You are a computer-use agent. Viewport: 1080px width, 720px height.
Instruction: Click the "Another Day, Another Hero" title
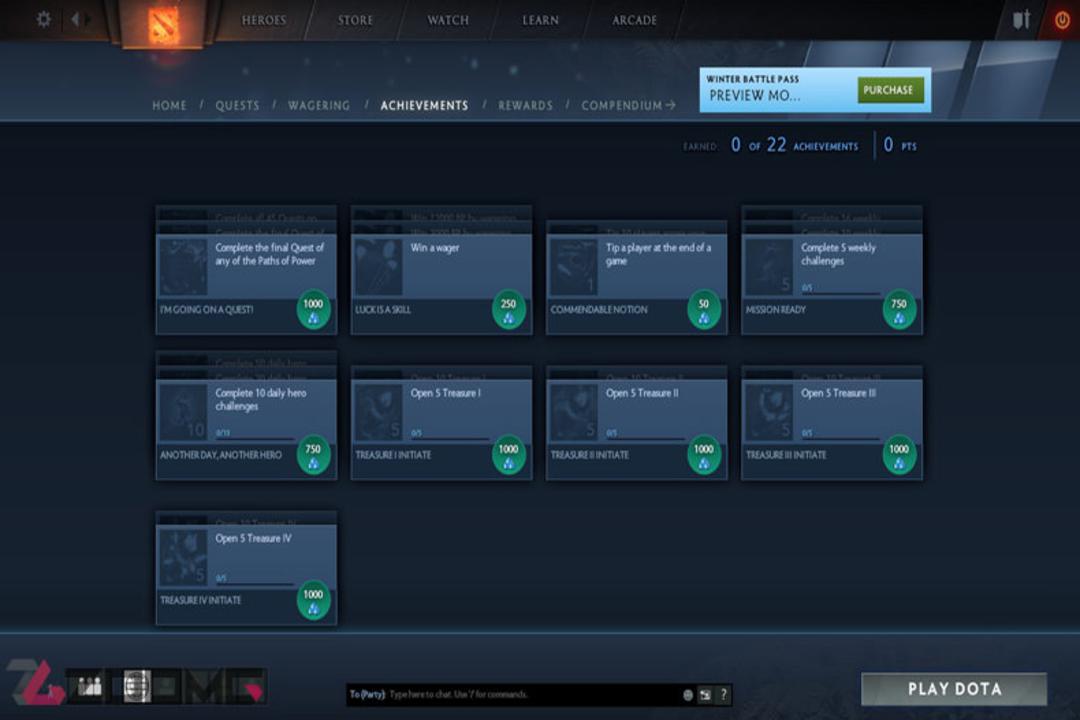pyautogui.click(x=221, y=455)
